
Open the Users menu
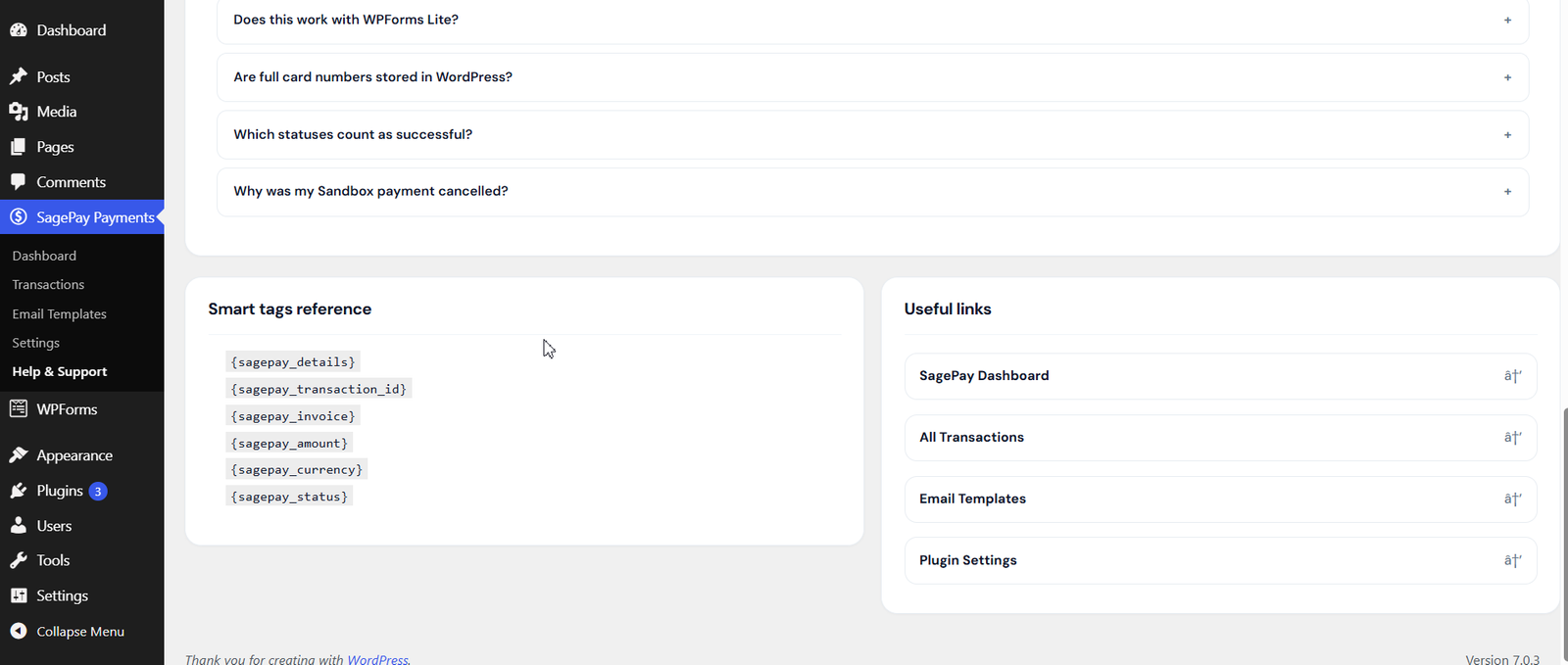point(82,526)
